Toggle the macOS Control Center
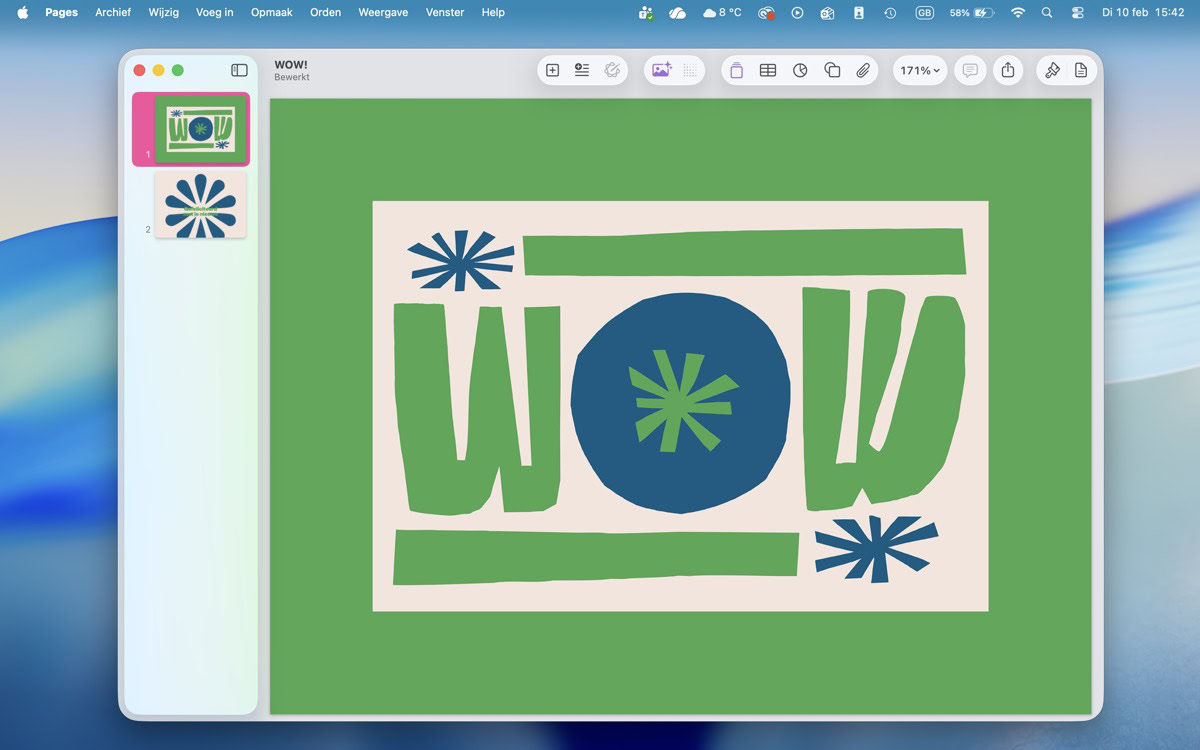Screen dimensions: 1200x750 coord(1077,13)
